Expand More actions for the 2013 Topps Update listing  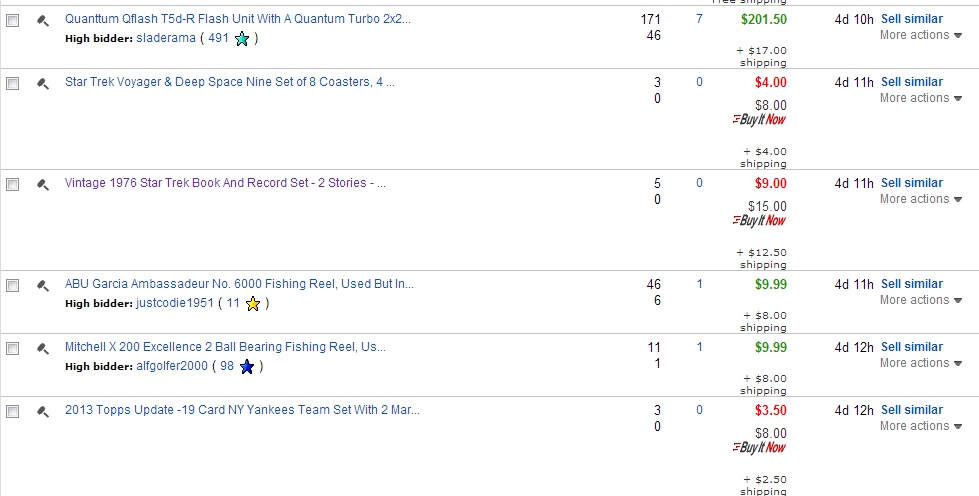click(x=921, y=425)
